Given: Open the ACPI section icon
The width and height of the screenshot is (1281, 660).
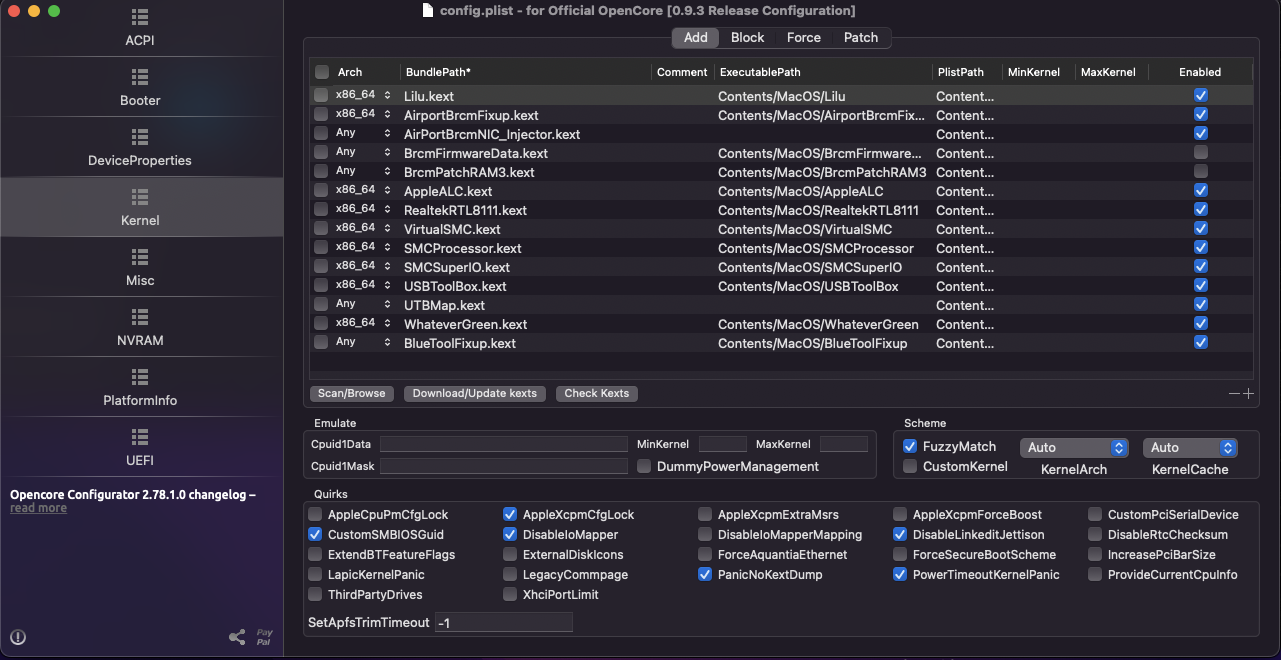Looking at the screenshot, I should coord(140,18).
